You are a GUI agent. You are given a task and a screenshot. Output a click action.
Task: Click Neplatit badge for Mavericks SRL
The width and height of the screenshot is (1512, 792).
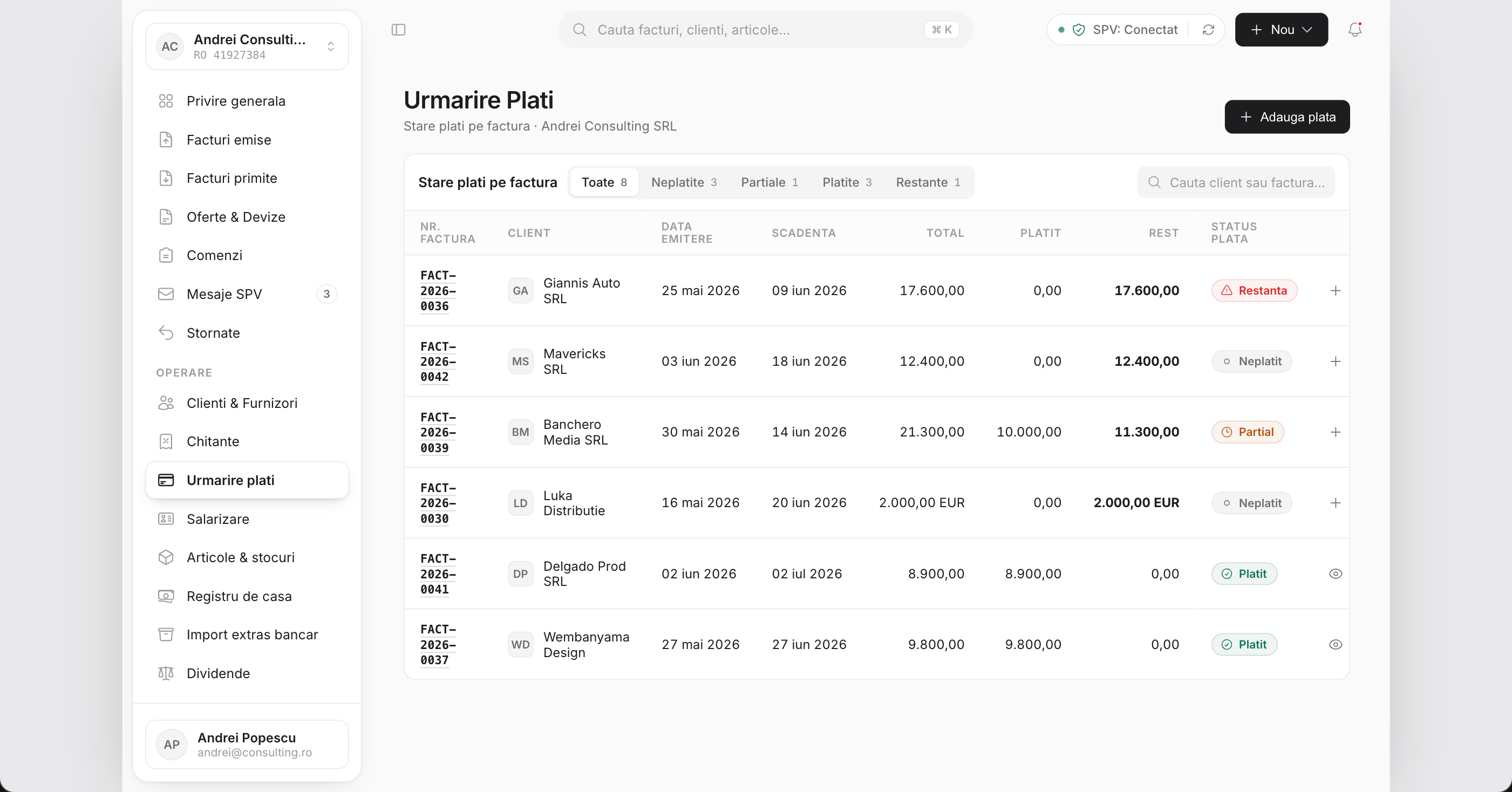point(1251,361)
